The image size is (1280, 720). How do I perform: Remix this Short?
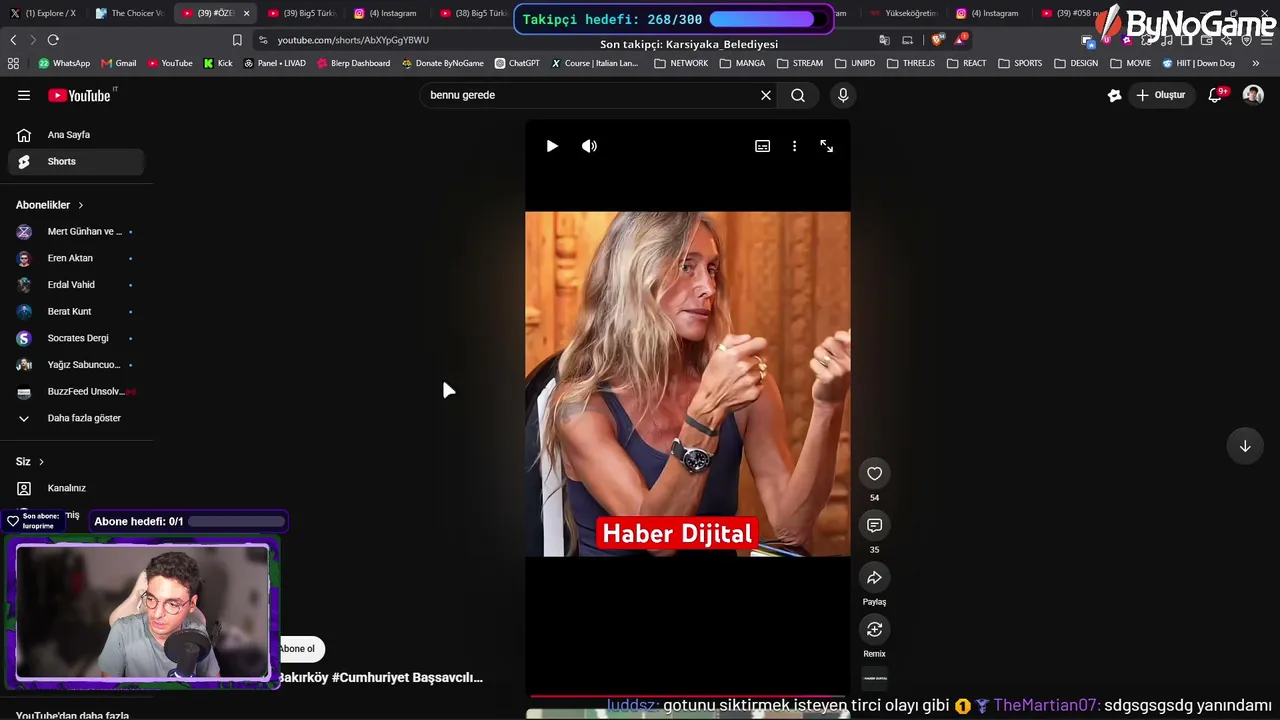(874, 629)
